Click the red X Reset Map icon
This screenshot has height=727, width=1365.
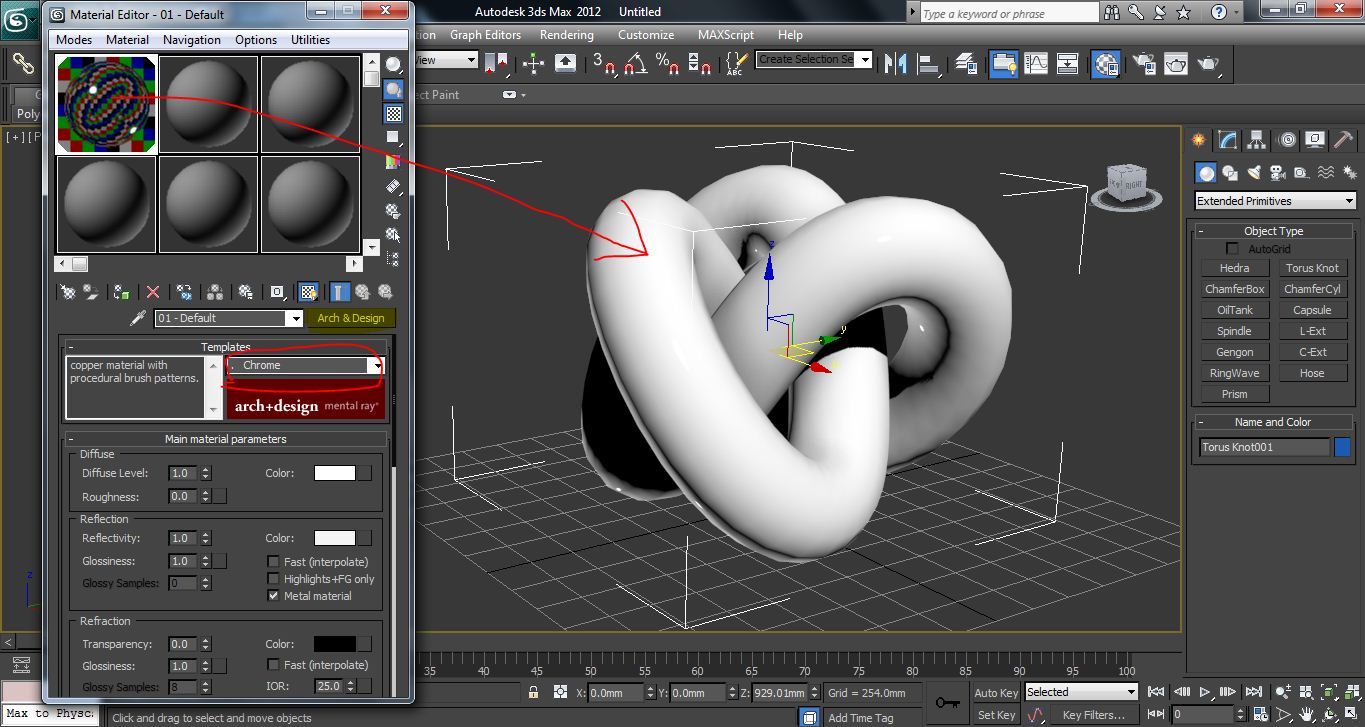point(152,292)
